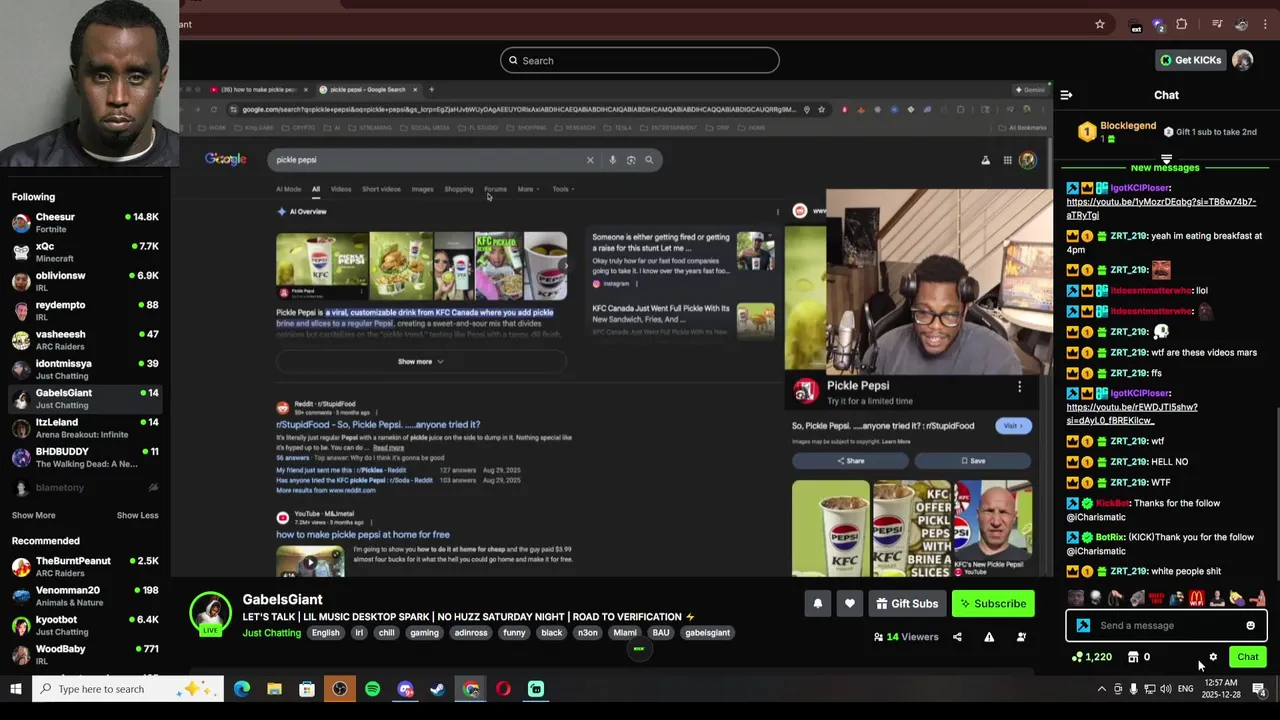Click Show Less in Following list

pos(137,515)
